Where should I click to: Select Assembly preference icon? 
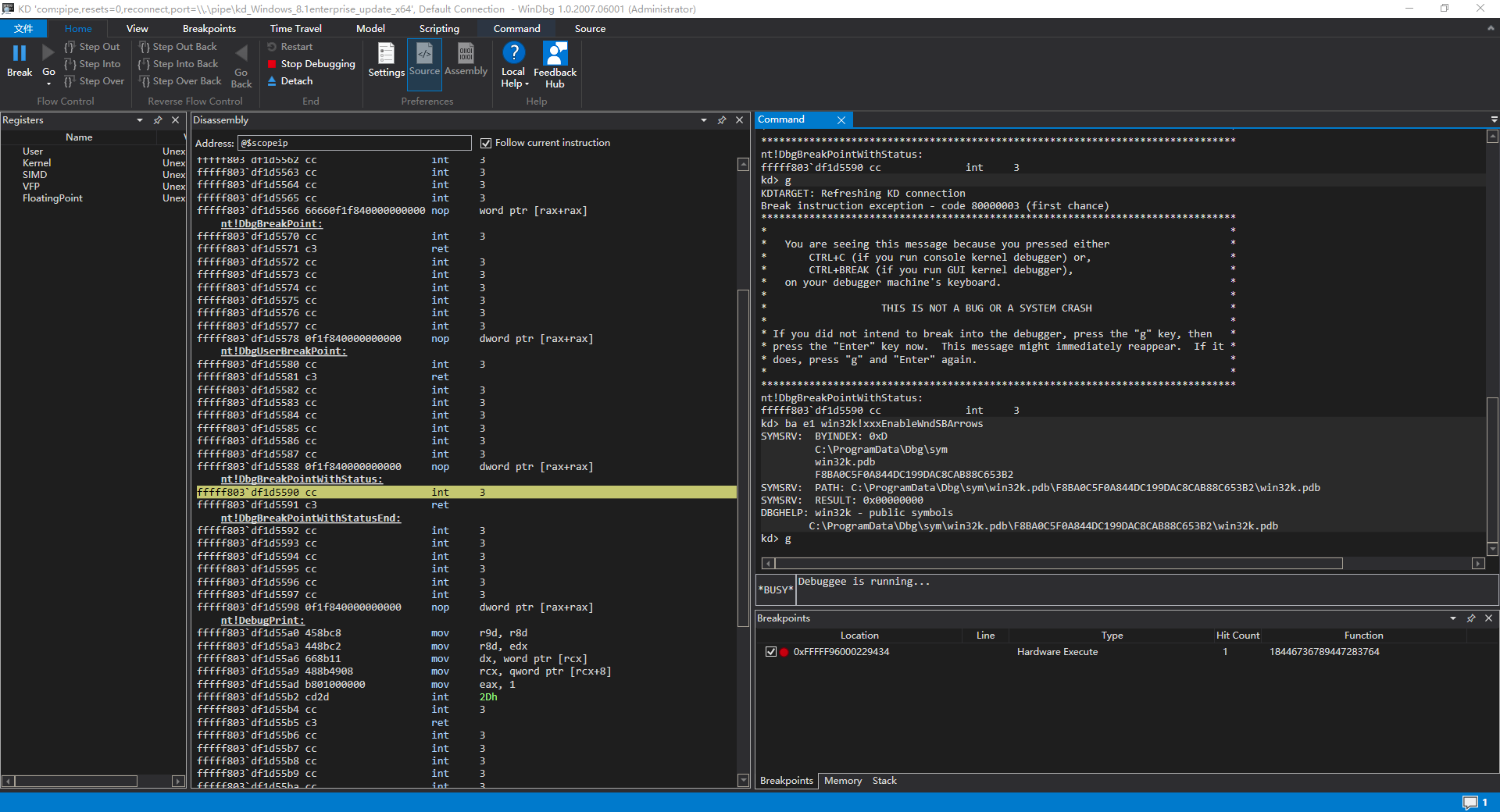(x=466, y=59)
